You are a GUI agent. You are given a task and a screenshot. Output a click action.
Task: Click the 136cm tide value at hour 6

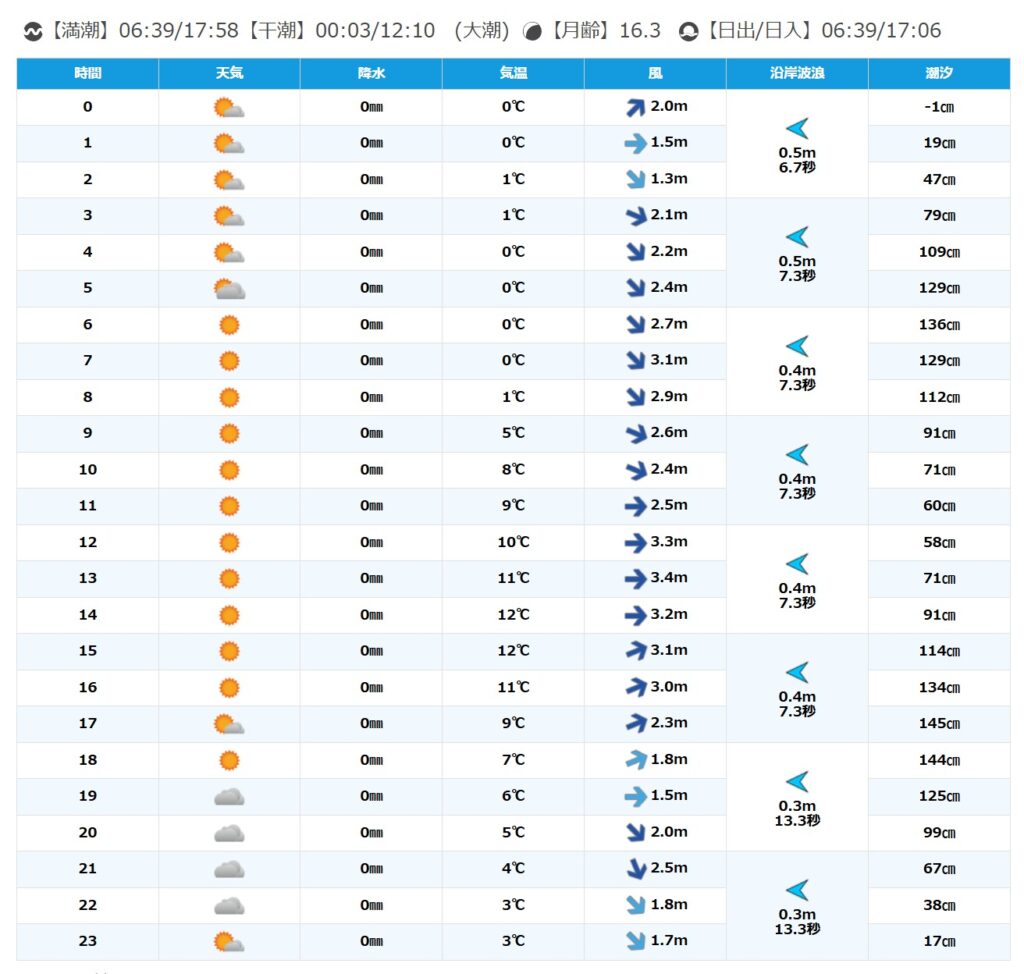coord(939,325)
